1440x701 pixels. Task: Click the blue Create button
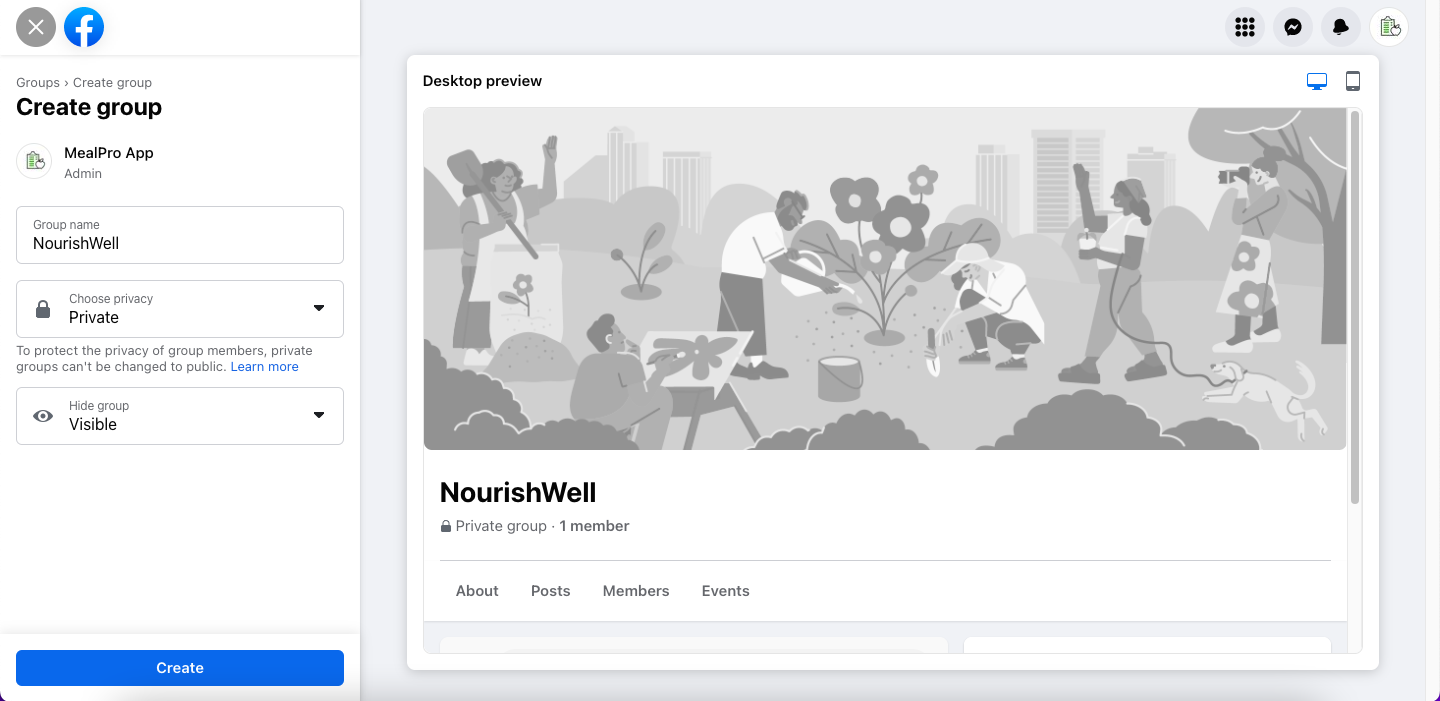tap(180, 668)
